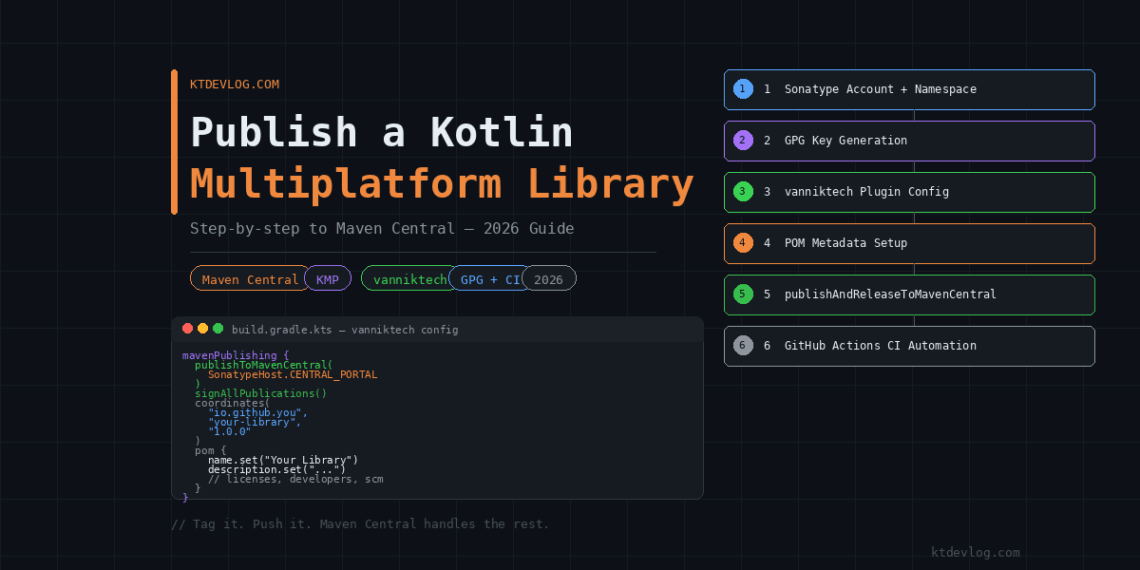1140x570 pixels.
Task: Click the 'Multiplatform Library' heading
Action: [441, 184]
